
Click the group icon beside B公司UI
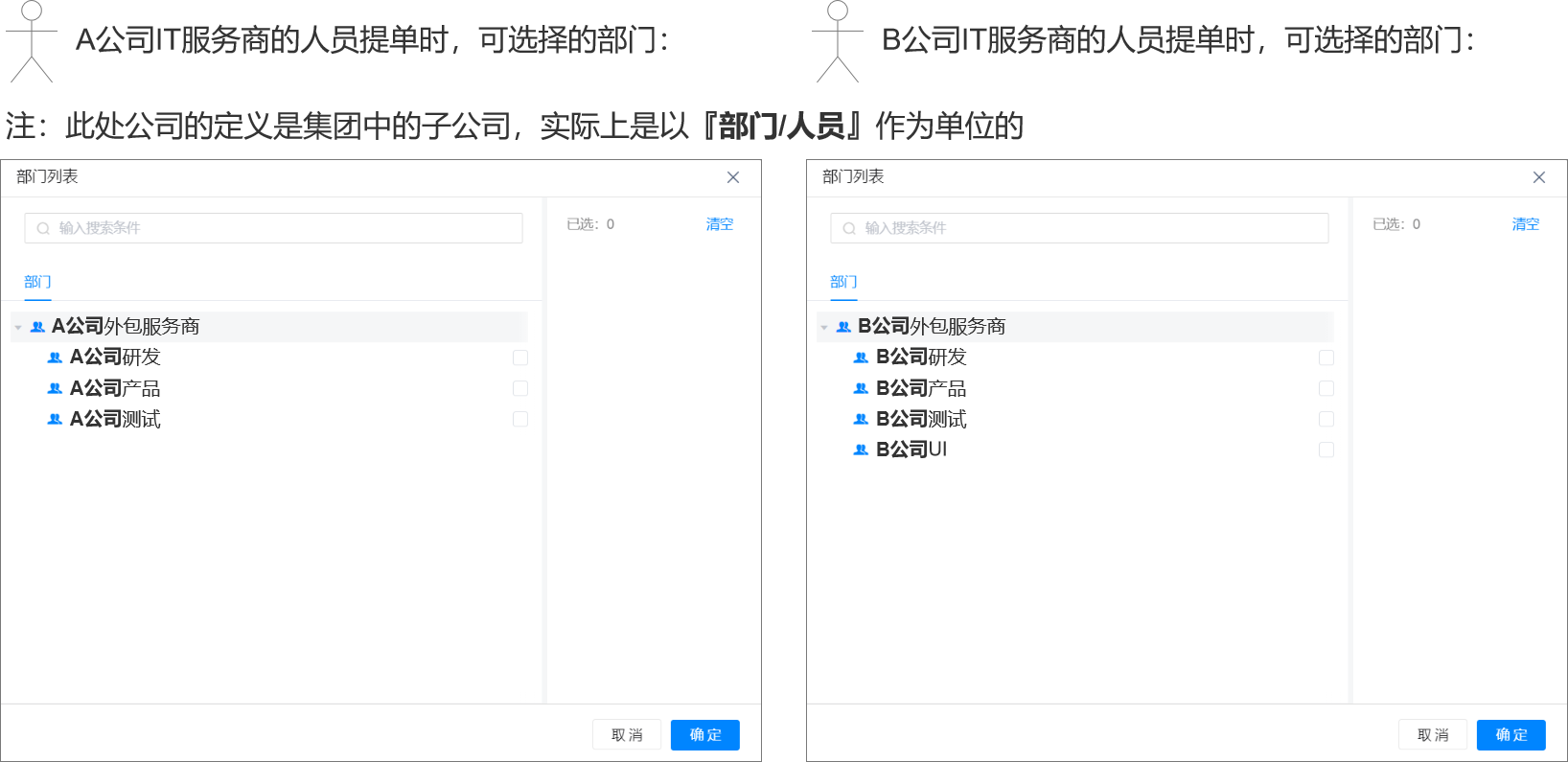[861, 450]
